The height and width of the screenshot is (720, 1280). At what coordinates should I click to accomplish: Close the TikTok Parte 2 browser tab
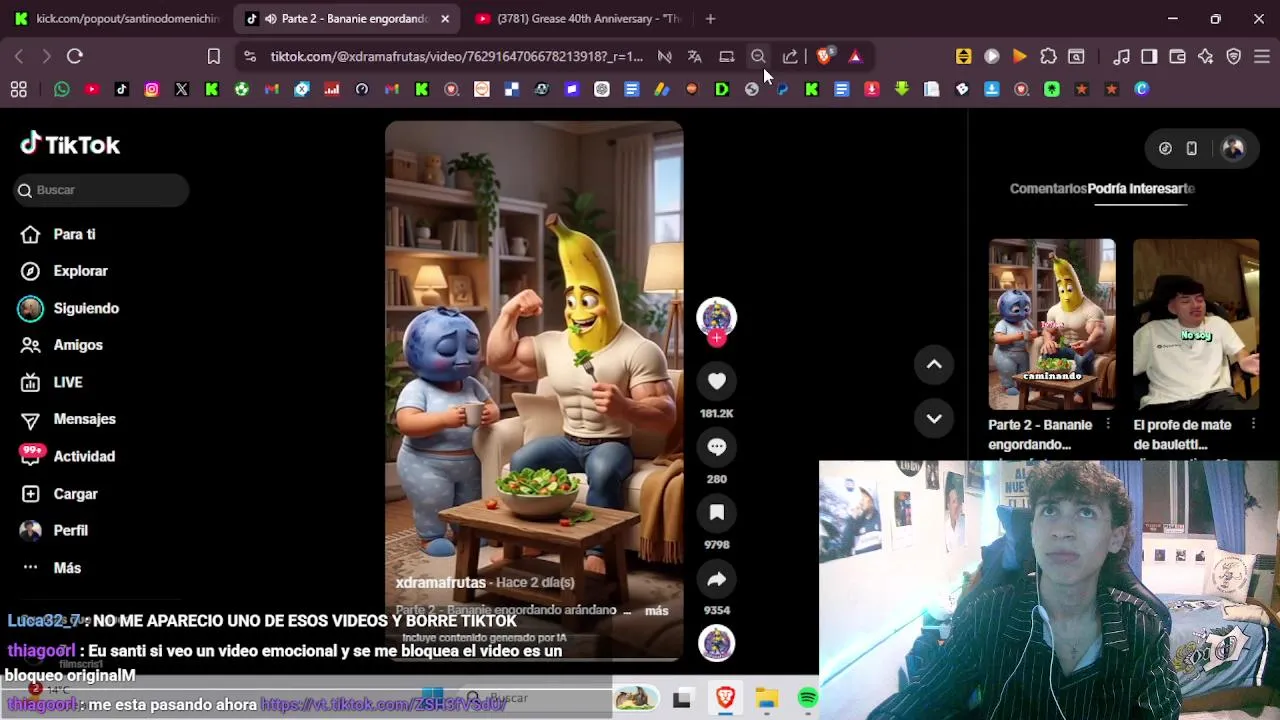click(x=445, y=18)
